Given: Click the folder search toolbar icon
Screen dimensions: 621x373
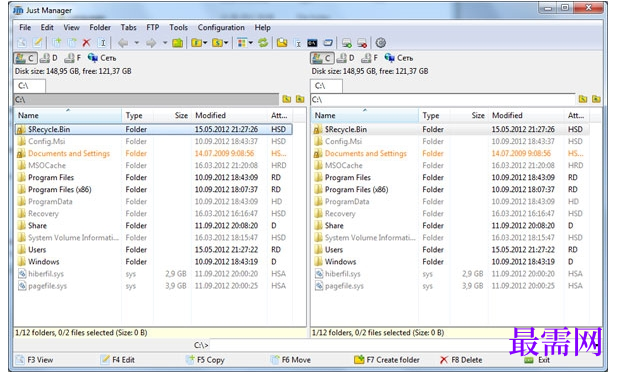Looking at the screenshot, I should [x=282, y=43].
